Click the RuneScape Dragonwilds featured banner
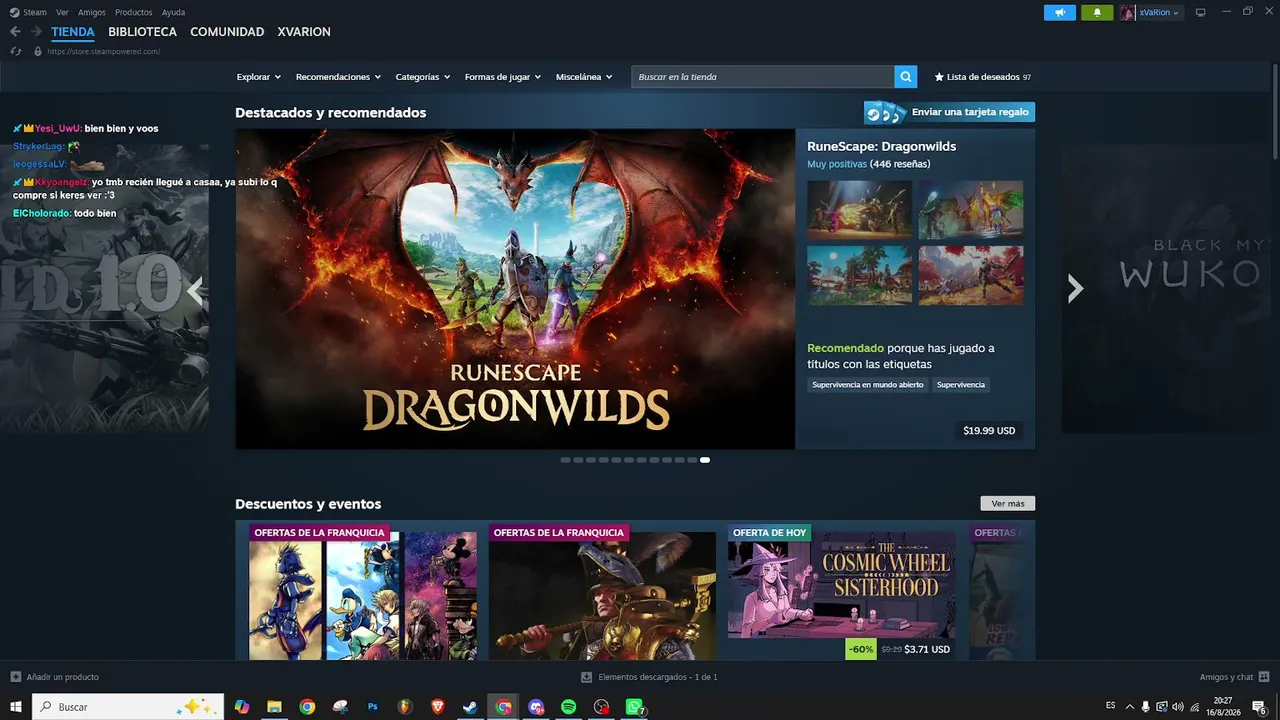1280x720 pixels. (515, 289)
